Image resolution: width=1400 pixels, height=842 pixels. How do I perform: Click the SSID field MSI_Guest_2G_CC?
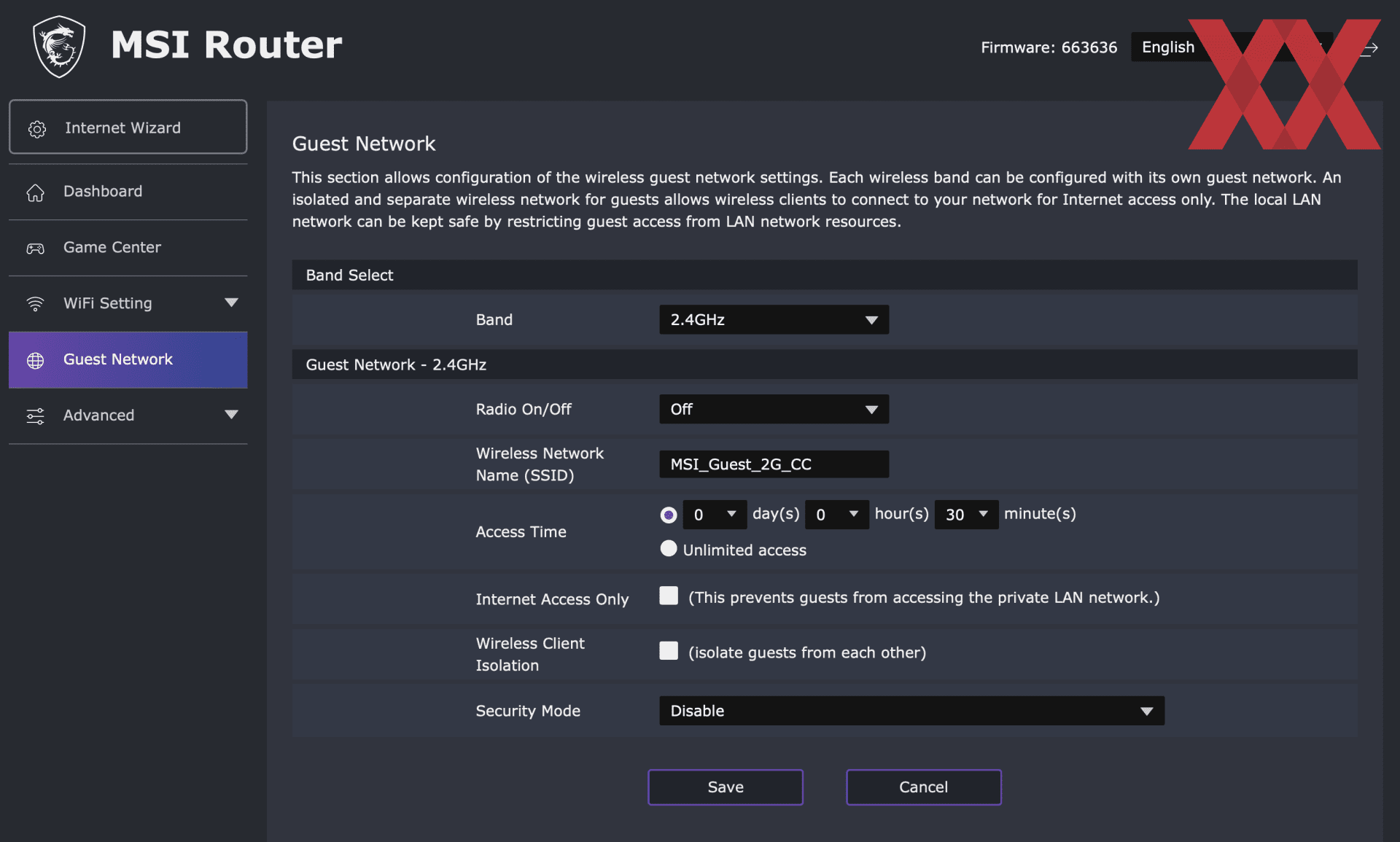tap(774, 464)
